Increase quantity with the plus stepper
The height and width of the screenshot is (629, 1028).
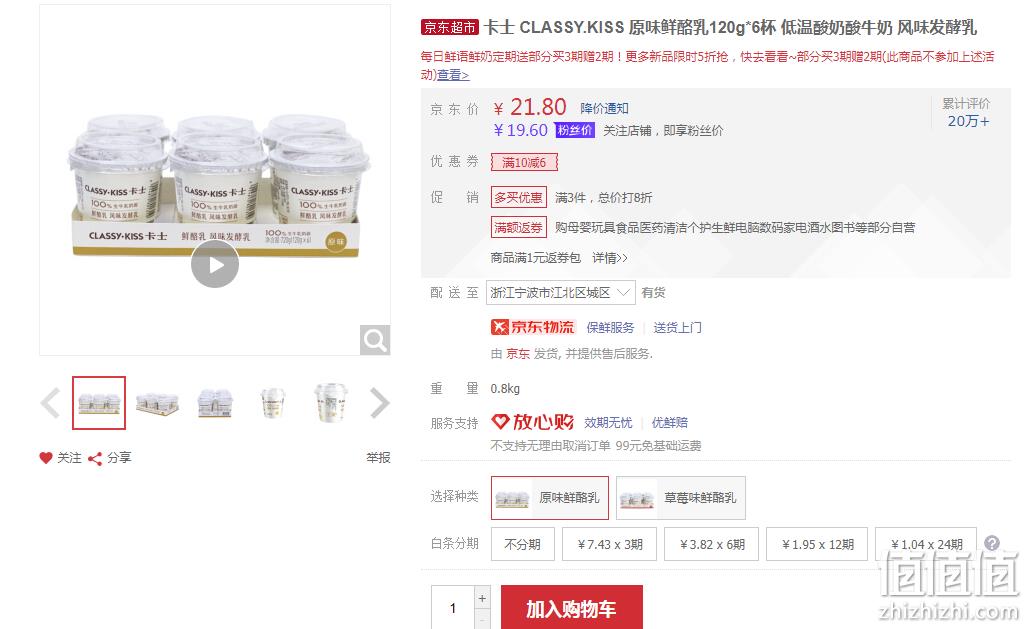pos(482,598)
